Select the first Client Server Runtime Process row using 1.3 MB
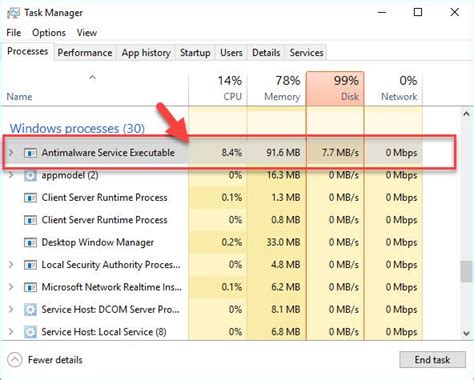Screen dimensions: 474x380 (213, 198)
